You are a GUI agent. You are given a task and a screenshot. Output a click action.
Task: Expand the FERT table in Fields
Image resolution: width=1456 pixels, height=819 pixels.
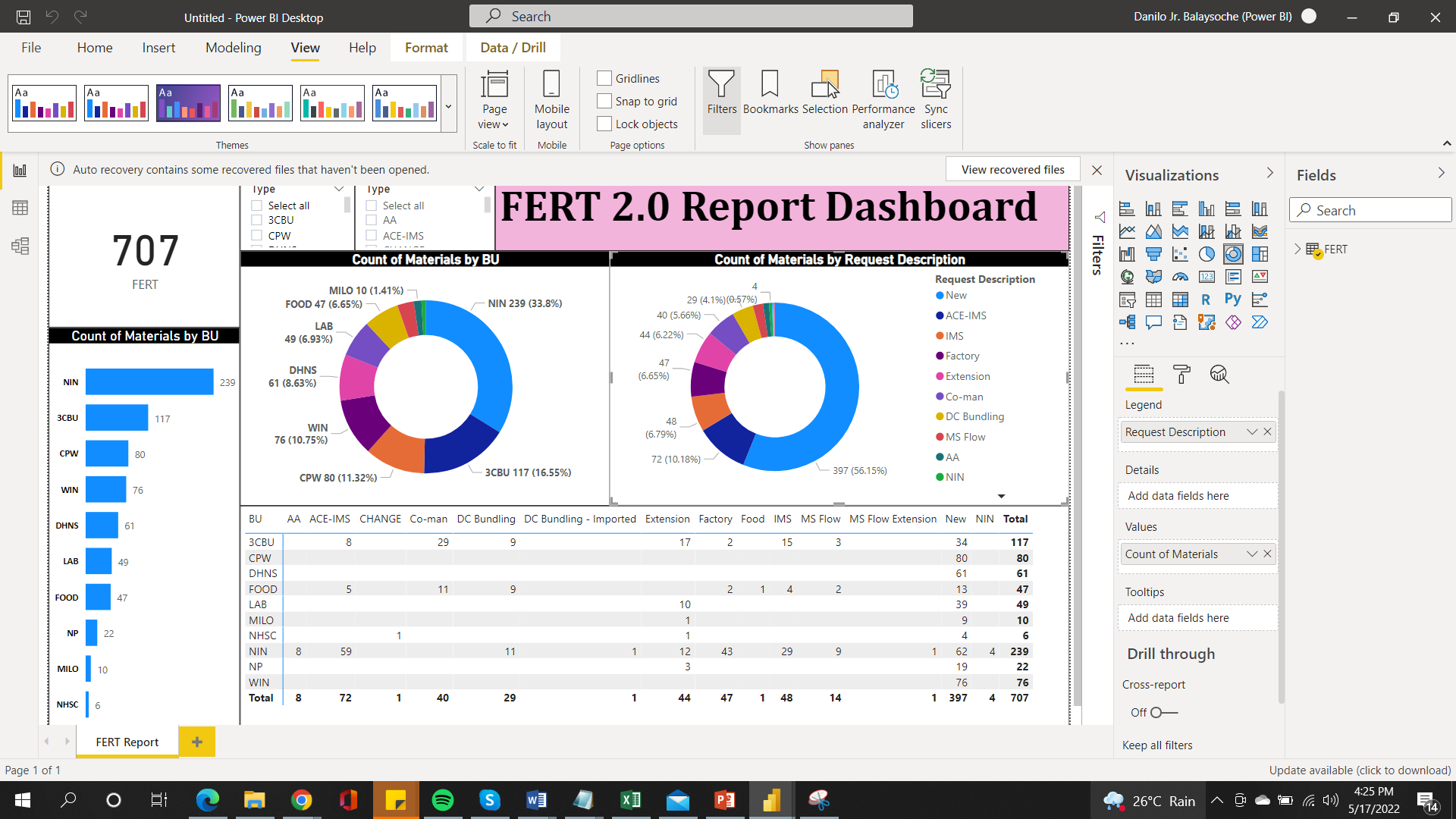1298,249
